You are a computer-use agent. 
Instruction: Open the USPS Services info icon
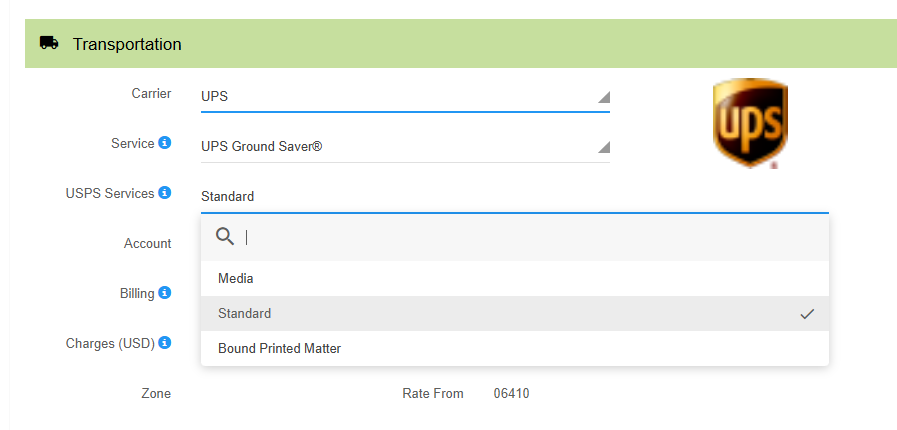pyautogui.click(x=165, y=193)
